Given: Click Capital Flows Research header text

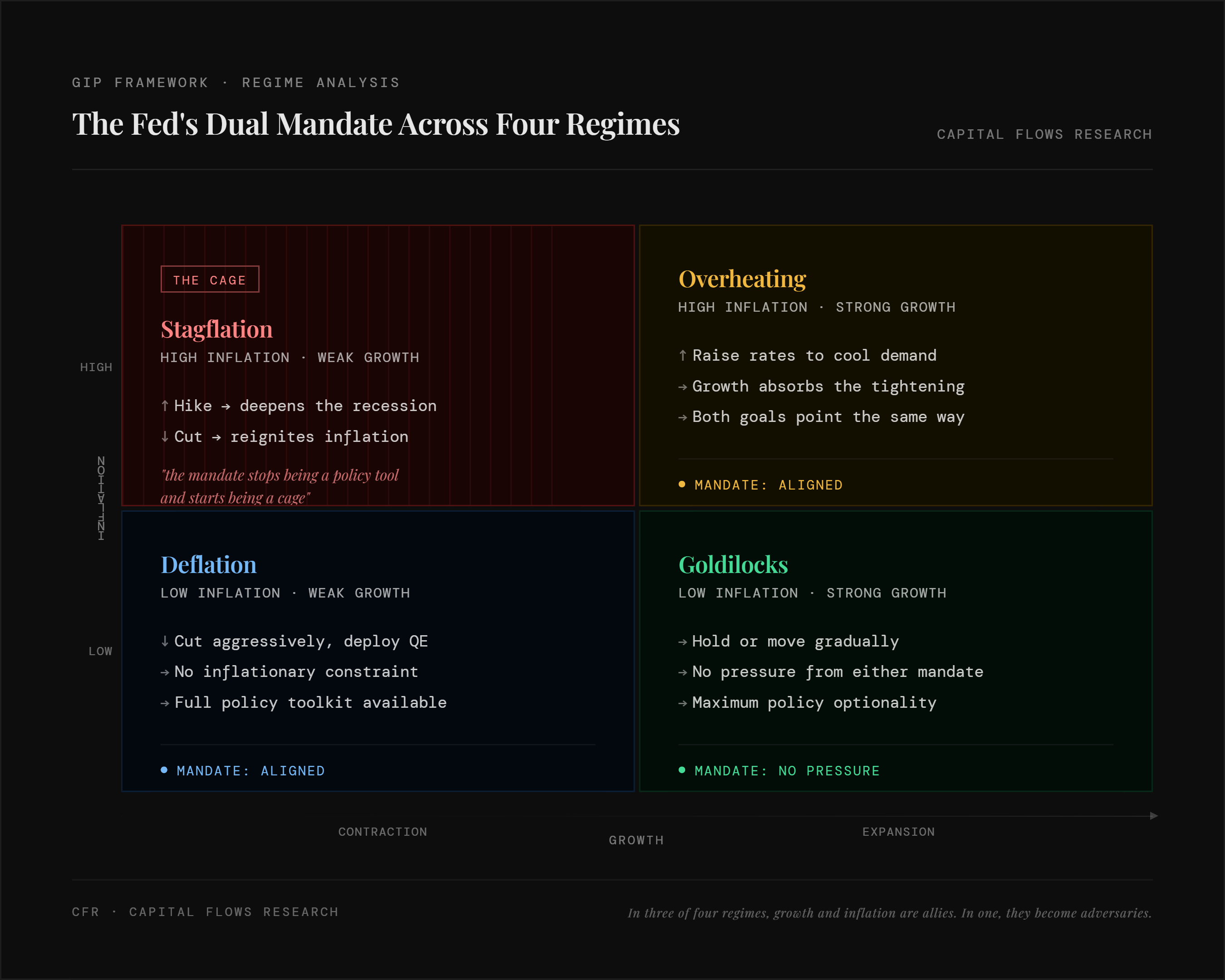Looking at the screenshot, I should [x=1044, y=135].
